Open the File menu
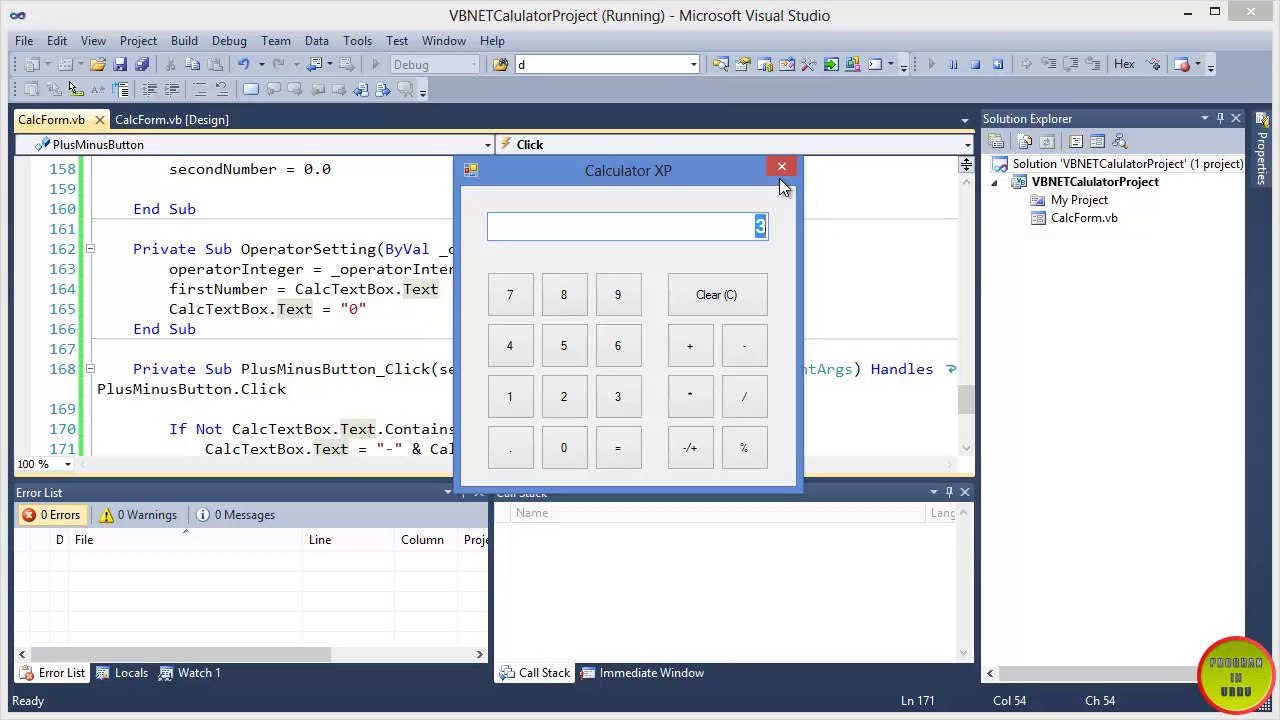 pos(24,41)
